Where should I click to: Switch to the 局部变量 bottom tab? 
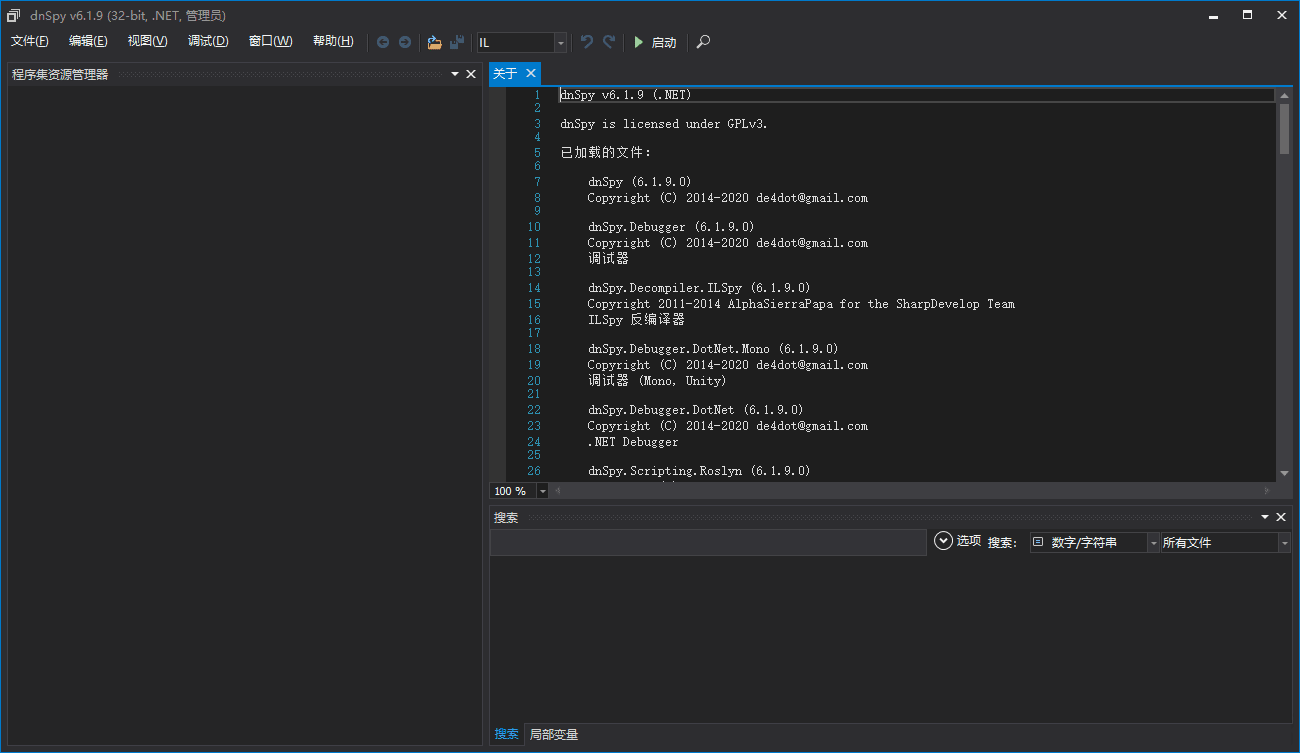(554, 734)
